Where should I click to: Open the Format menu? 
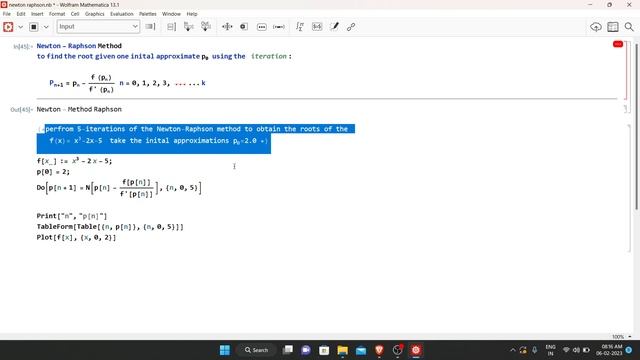(x=57, y=14)
